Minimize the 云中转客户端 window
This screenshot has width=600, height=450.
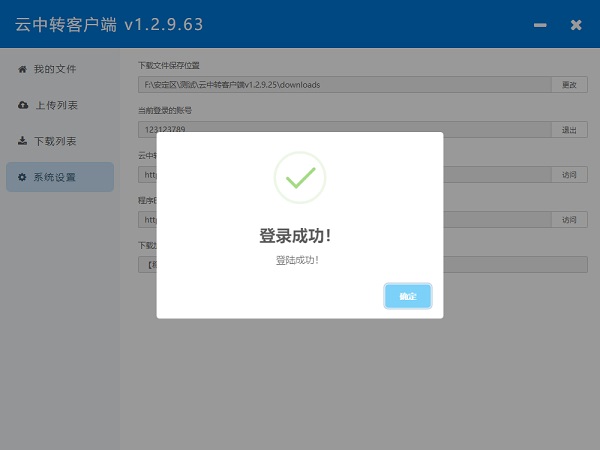click(x=541, y=24)
